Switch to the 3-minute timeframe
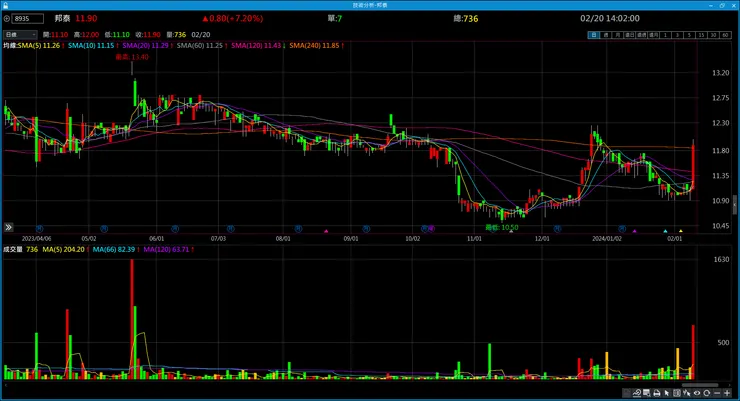This screenshot has height=401, width=740. pyautogui.click(x=677, y=35)
